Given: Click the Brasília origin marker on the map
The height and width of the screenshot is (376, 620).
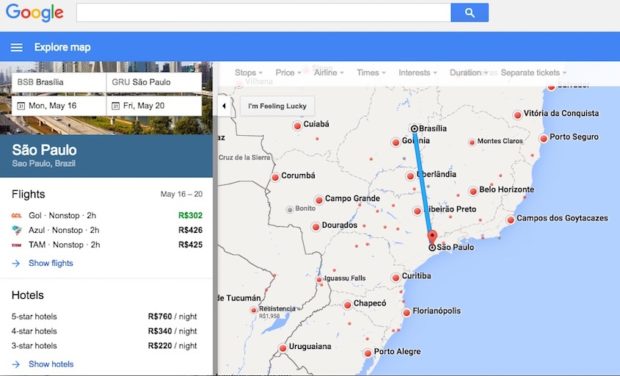Looking at the screenshot, I should [414, 128].
